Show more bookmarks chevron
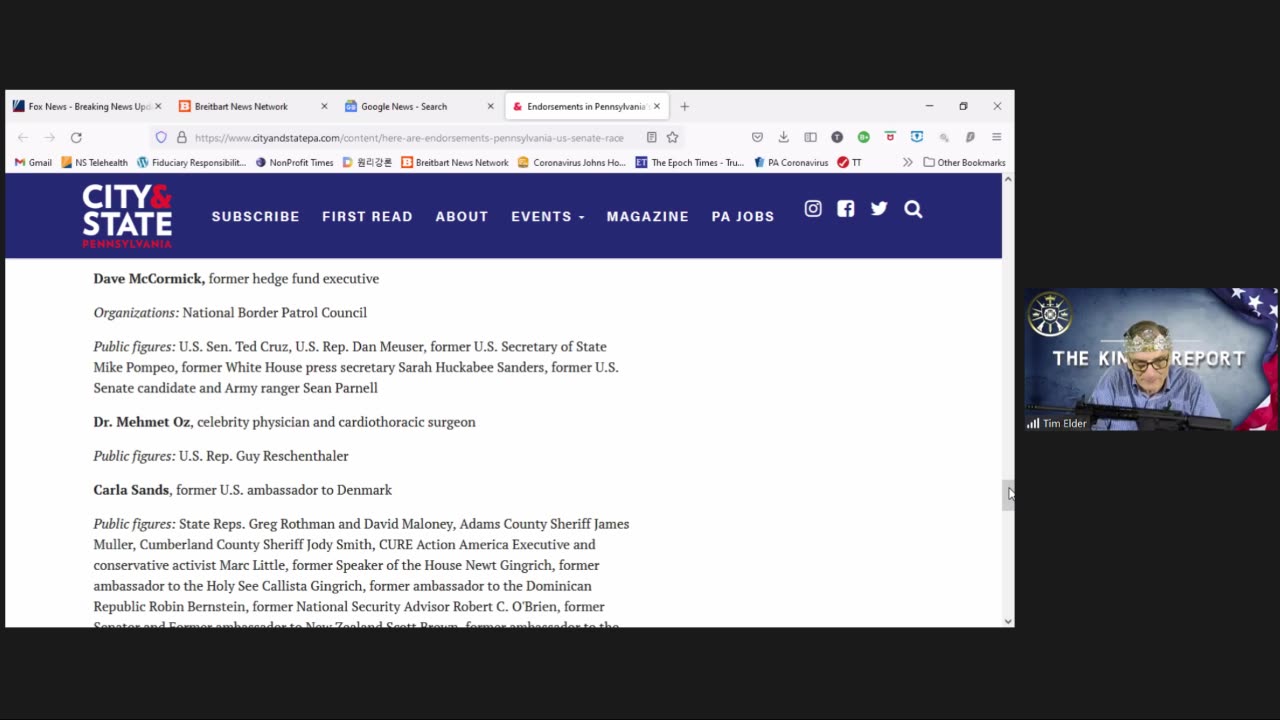This screenshot has height=720, width=1280. 908,162
